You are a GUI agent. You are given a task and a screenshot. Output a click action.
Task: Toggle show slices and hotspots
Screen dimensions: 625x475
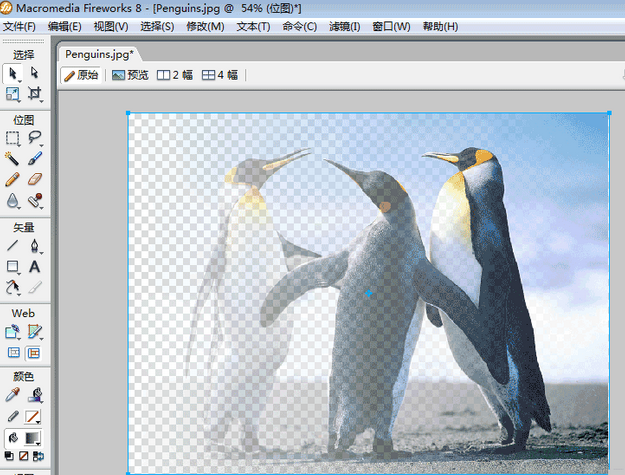[35, 353]
